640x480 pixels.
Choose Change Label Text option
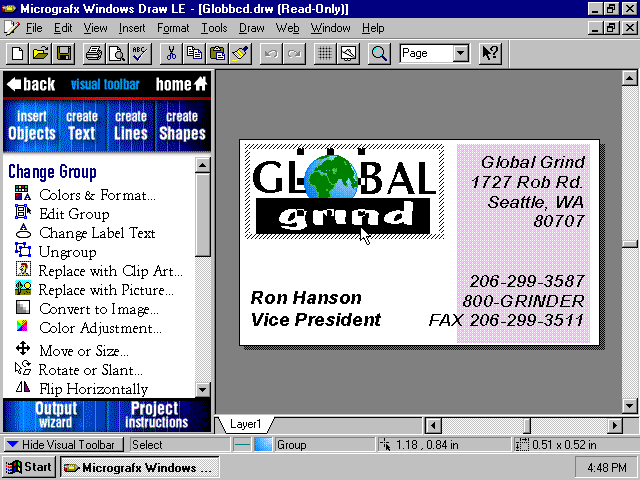[x=85, y=233]
